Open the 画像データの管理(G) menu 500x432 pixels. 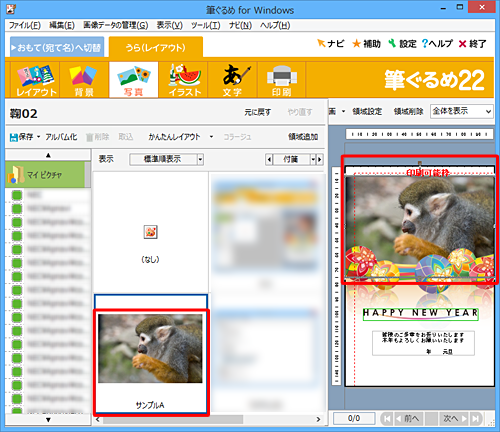click(116, 25)
